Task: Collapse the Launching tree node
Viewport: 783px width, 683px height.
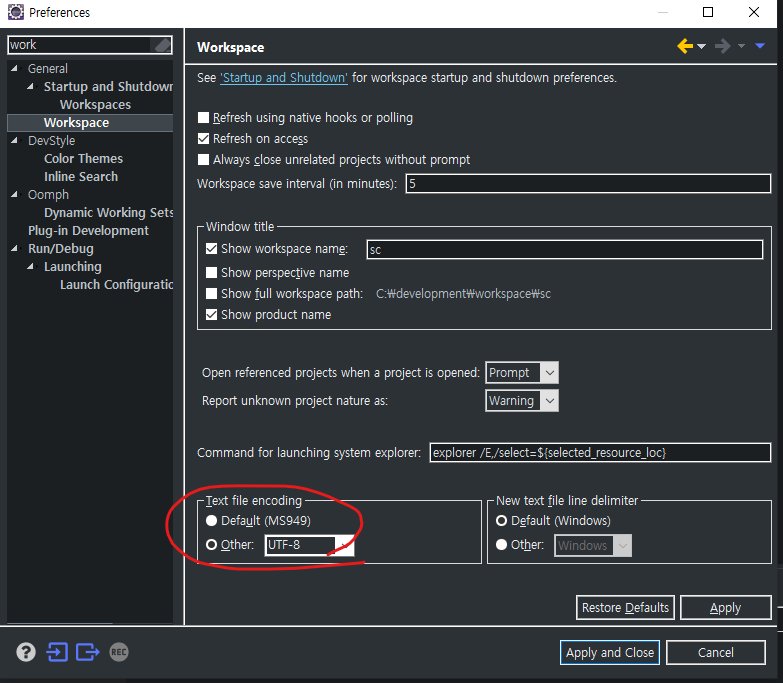Action: tap(30, 266)
